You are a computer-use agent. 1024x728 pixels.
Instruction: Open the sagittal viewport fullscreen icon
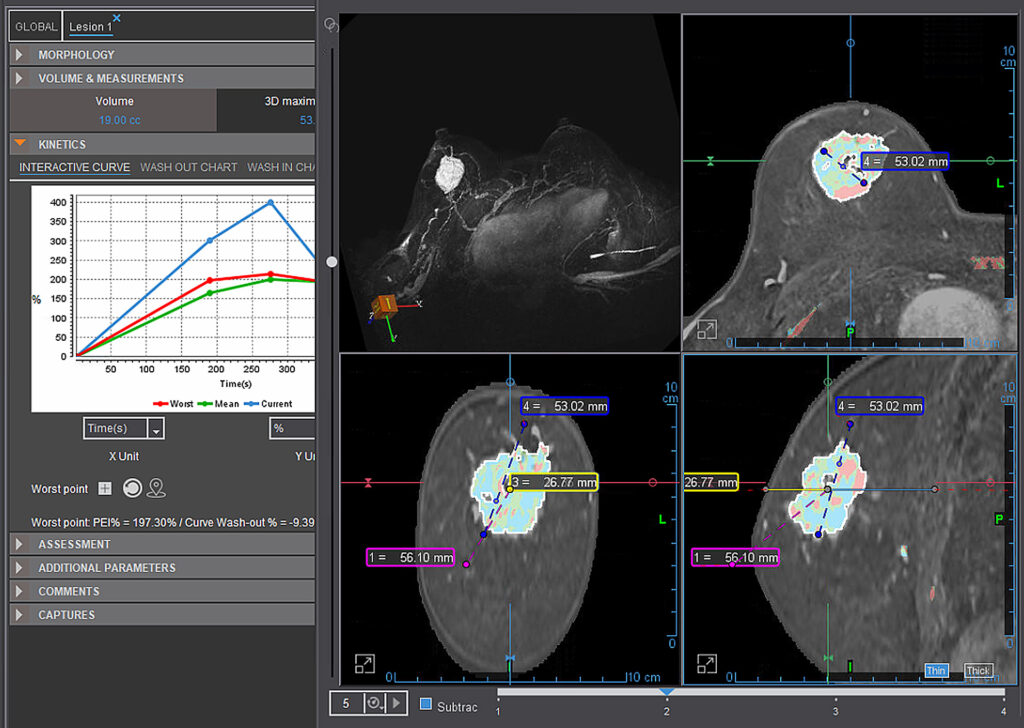click(706, 664)
